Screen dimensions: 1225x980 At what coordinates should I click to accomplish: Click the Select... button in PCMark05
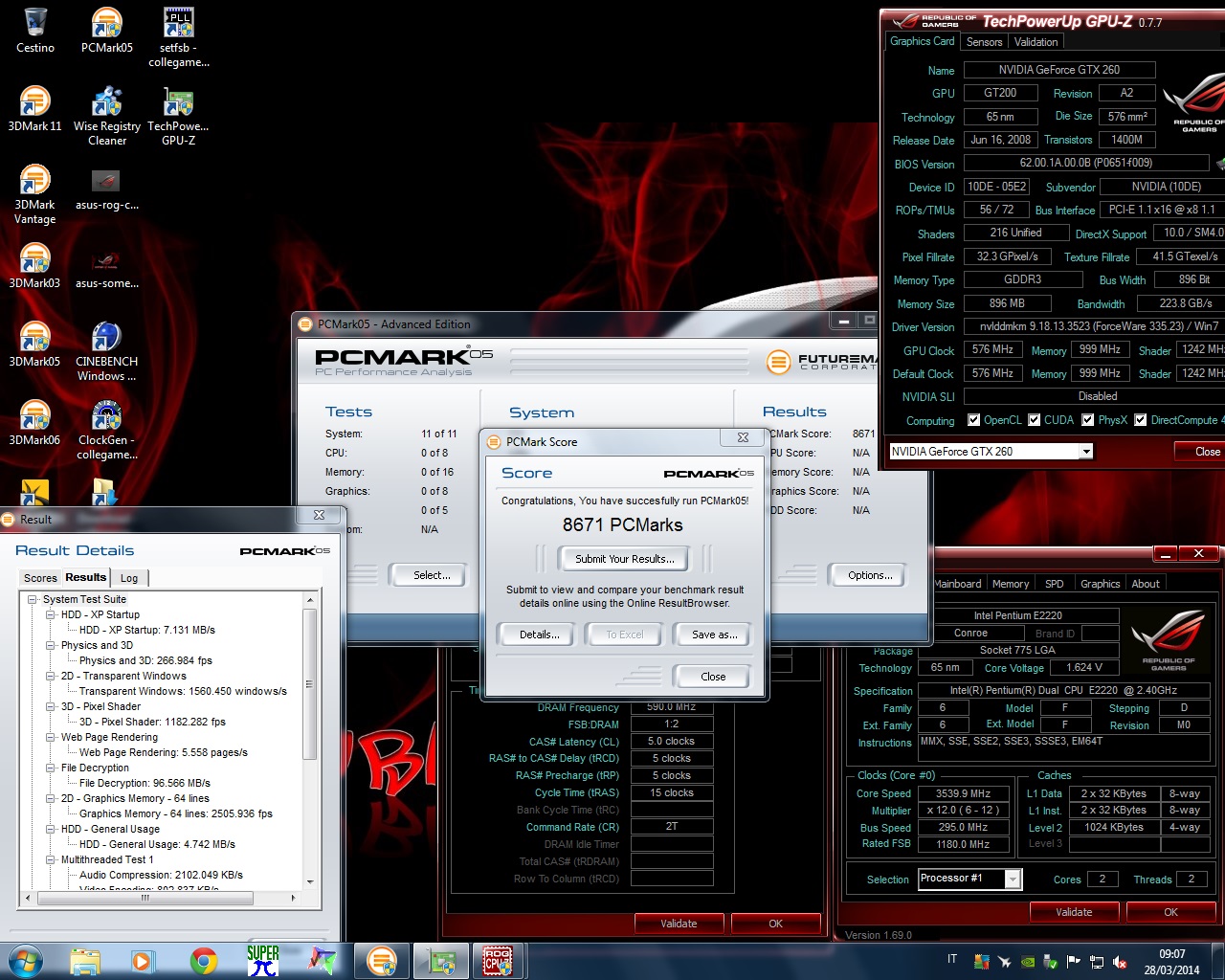click(431, 575)
